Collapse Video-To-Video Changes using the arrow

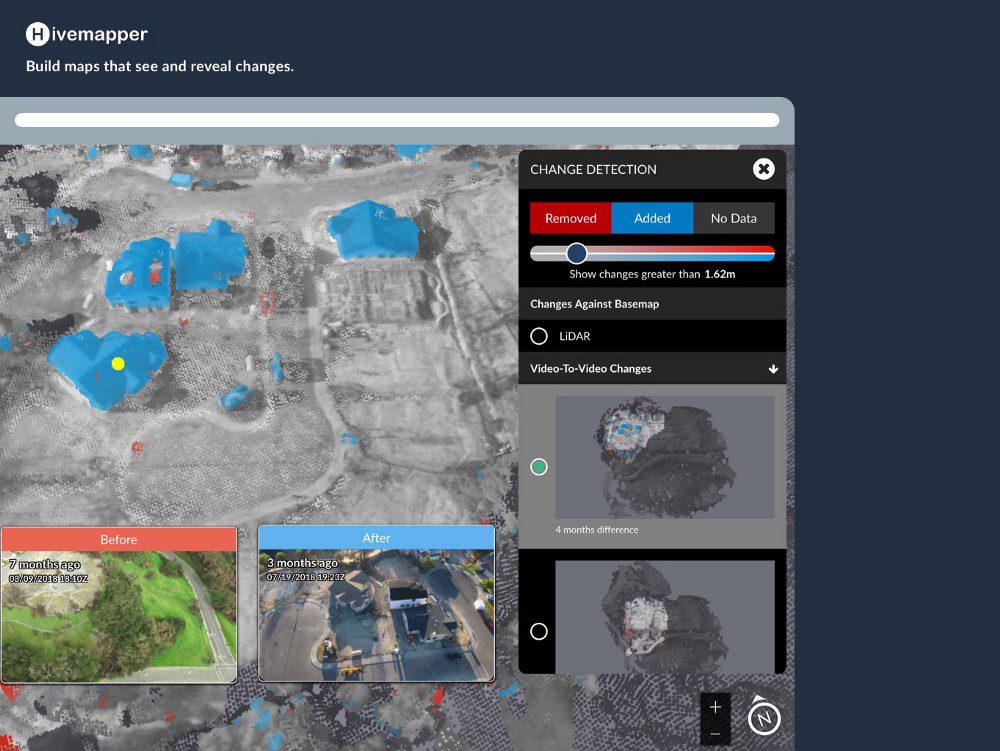pos(773,369)
